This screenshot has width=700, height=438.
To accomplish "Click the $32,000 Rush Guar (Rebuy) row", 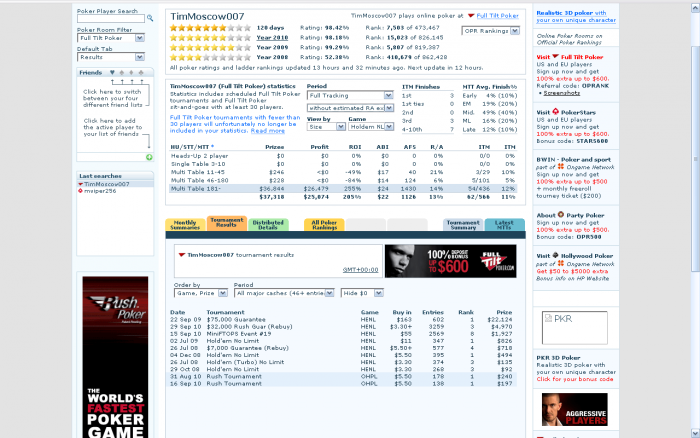I will [x=342, y=326].
